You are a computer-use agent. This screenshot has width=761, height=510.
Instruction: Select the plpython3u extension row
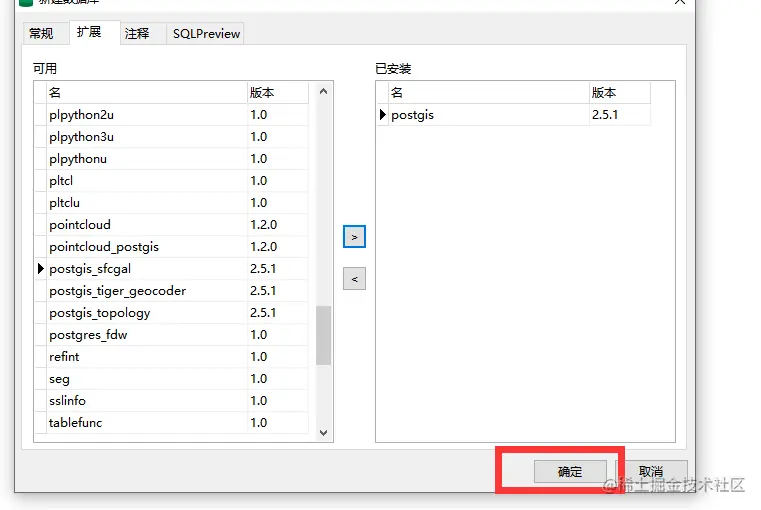tap(171, 137)
